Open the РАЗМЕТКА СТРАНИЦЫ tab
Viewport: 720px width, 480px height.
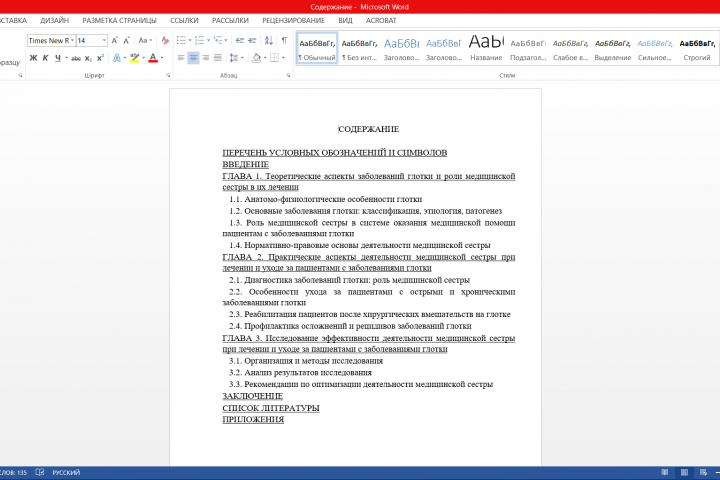click(119, 21)
